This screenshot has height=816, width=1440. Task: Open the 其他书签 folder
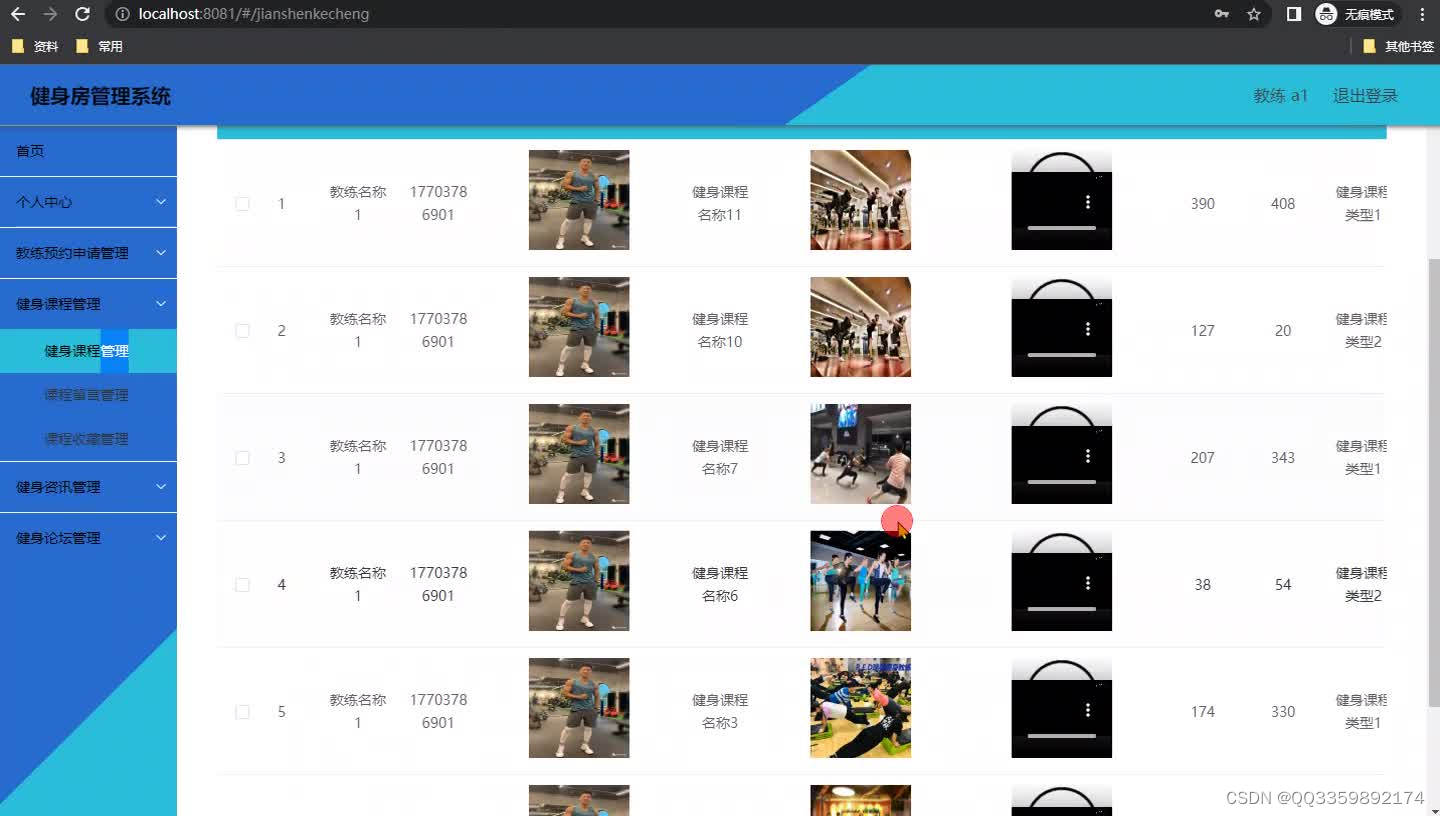click(1398, 46)
